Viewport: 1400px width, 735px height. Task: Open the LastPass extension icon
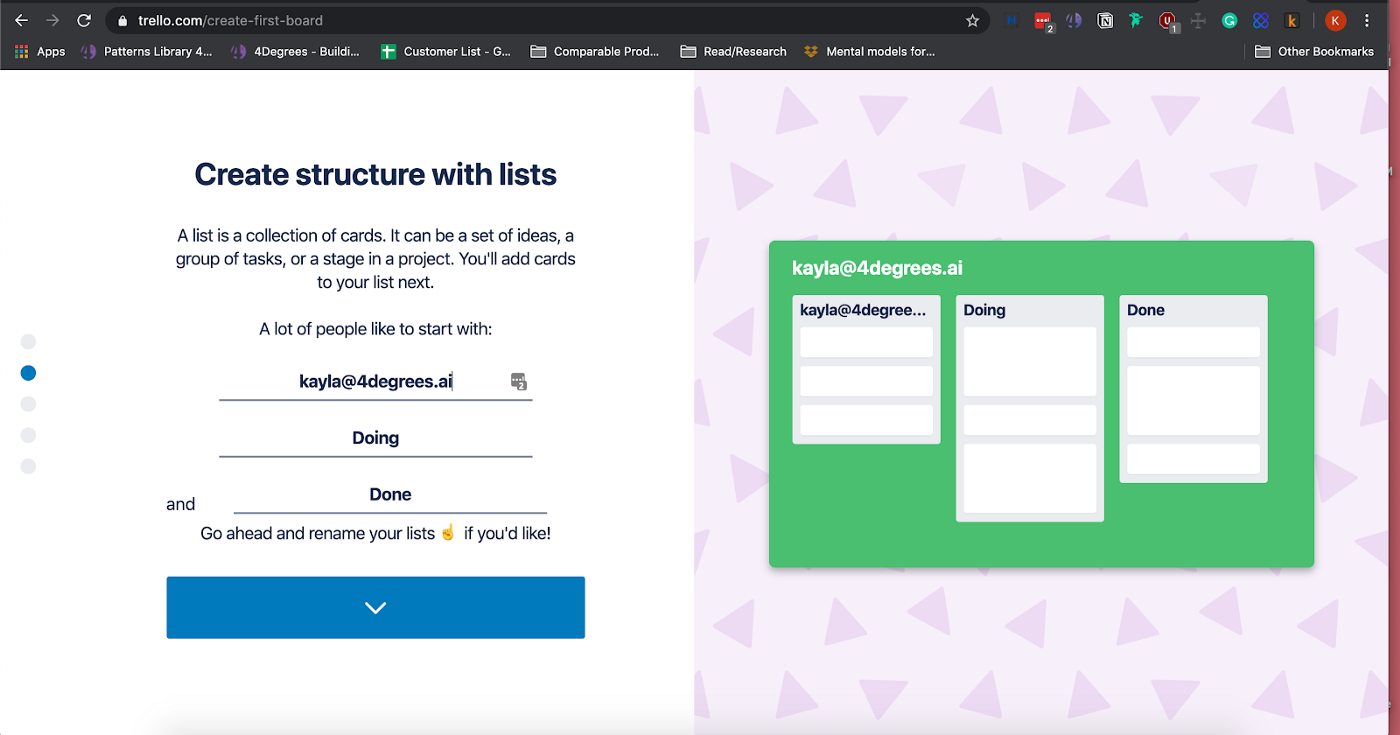1043,20
